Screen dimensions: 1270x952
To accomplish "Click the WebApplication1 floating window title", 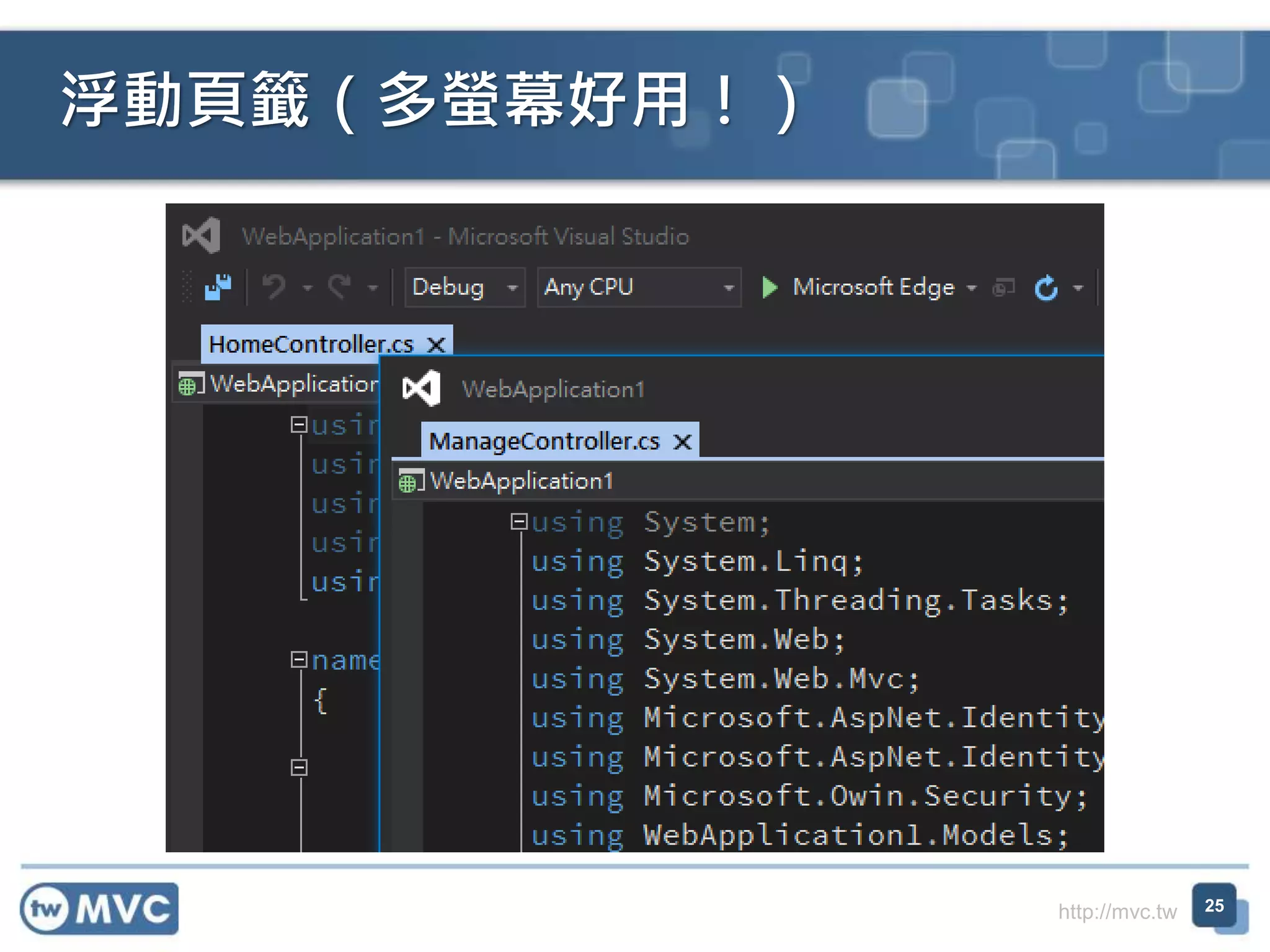I will point(553,389).
